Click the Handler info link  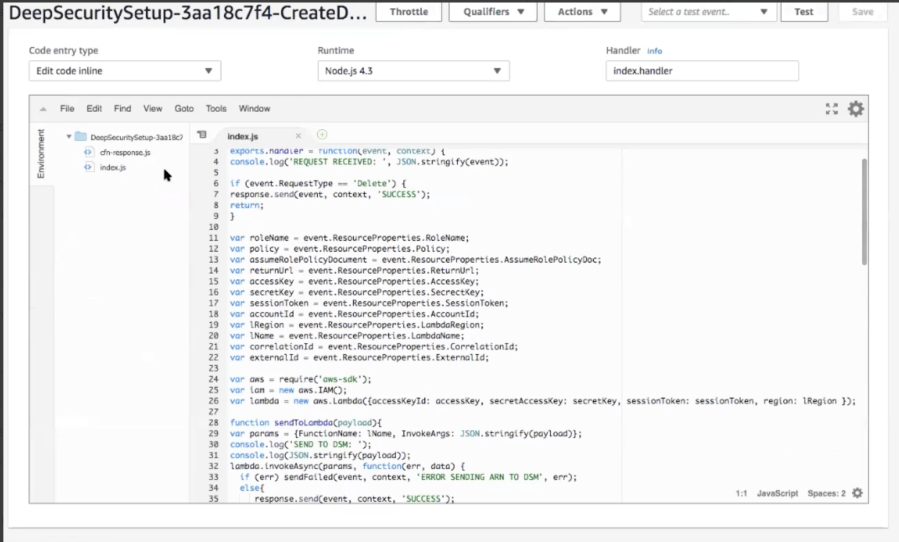click(x=655, y=51)
